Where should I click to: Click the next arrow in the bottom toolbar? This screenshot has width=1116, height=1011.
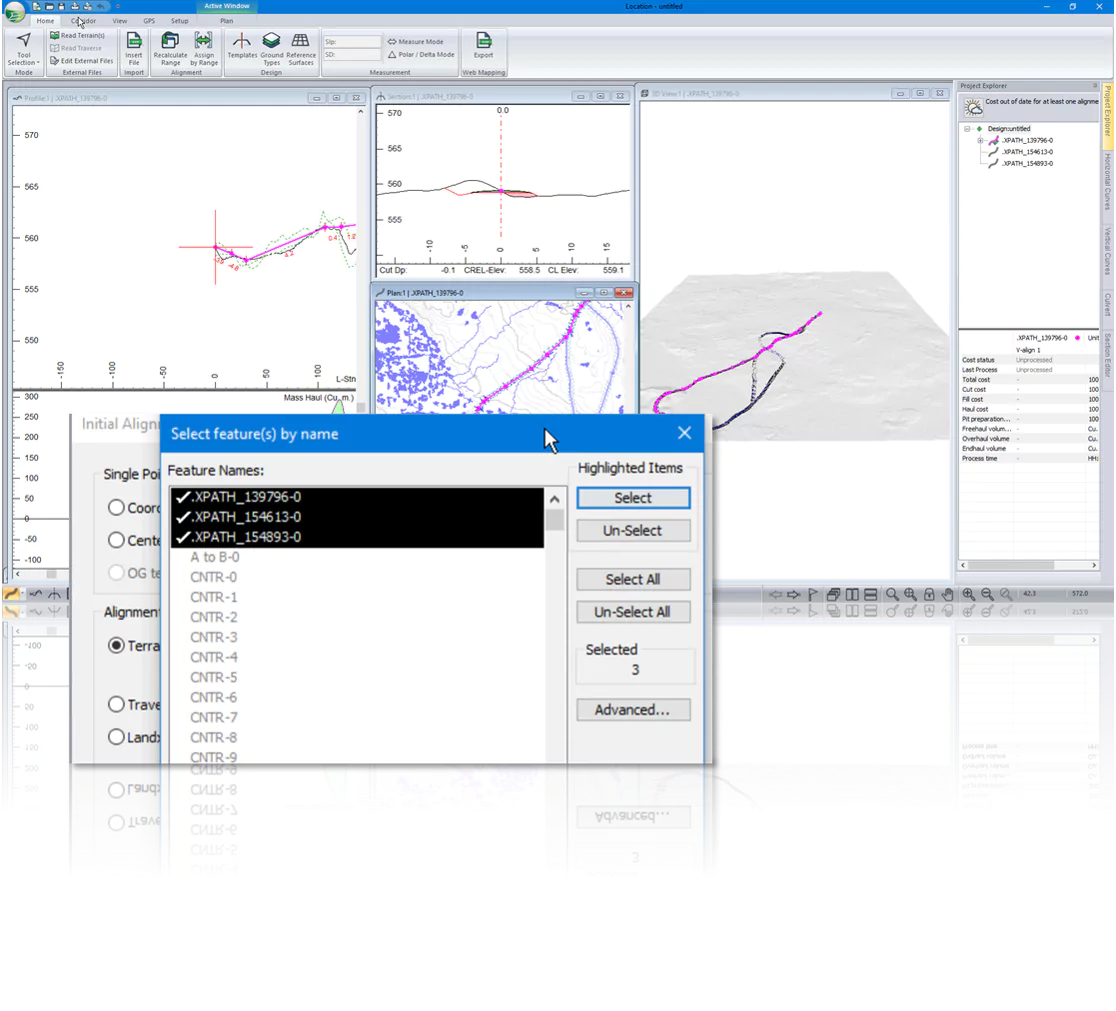(794, 594)
